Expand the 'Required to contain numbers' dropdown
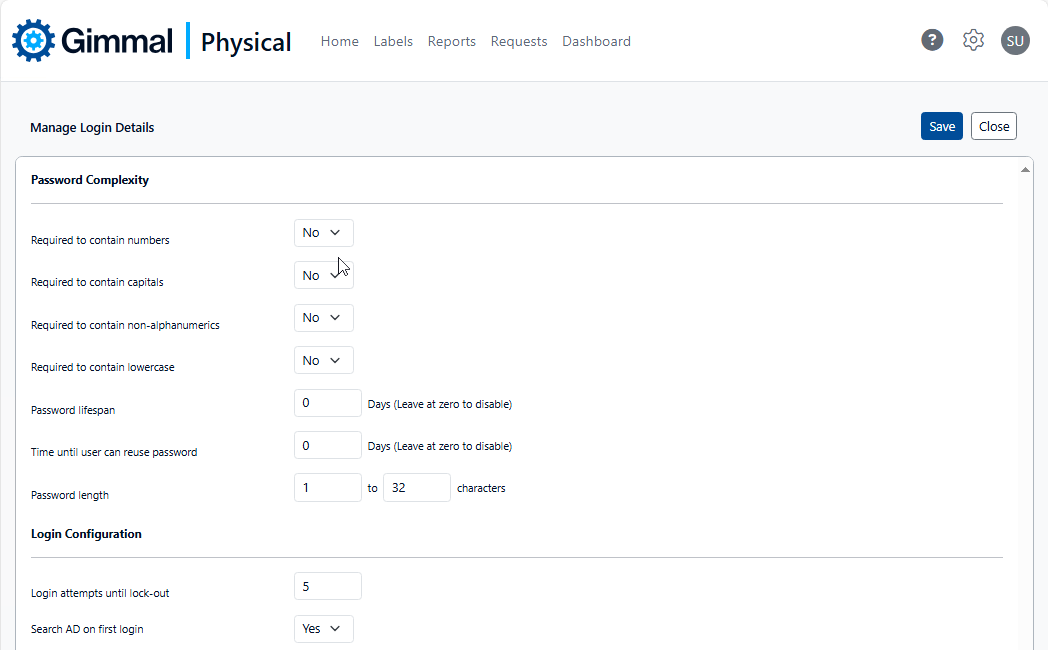The image size is (1048, 650). (x=323, y=232)
